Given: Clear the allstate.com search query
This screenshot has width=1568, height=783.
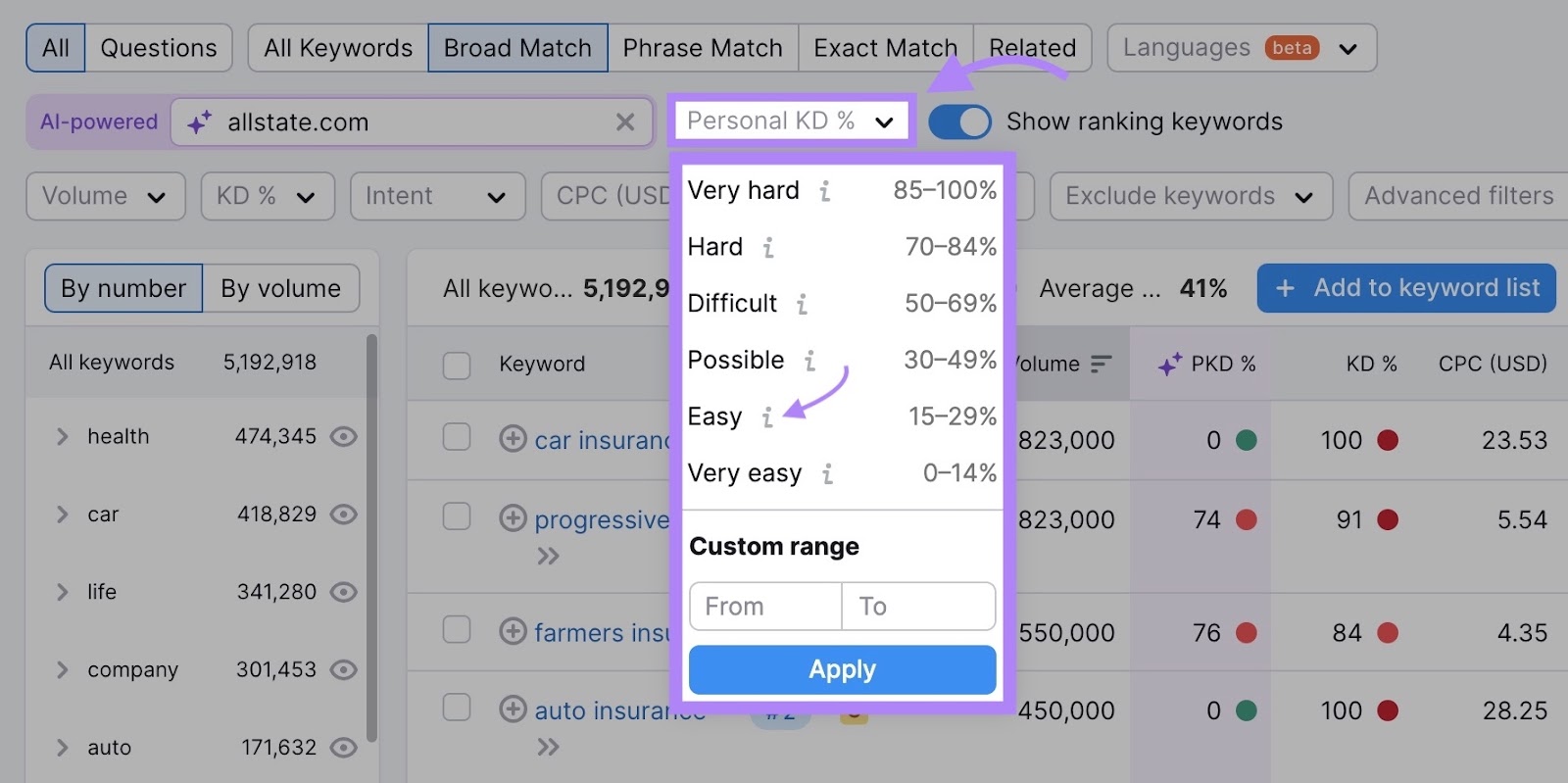Looking at the screenshot, I should [626, 122].
